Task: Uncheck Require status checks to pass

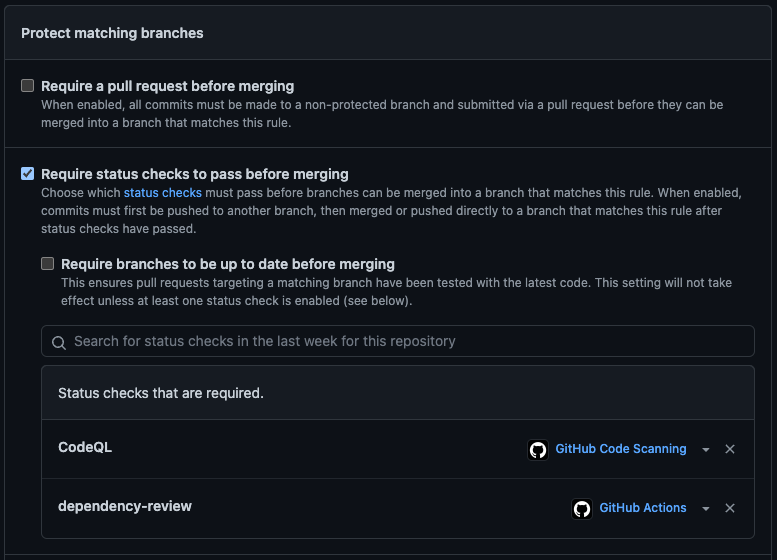Action: [28, 174]
